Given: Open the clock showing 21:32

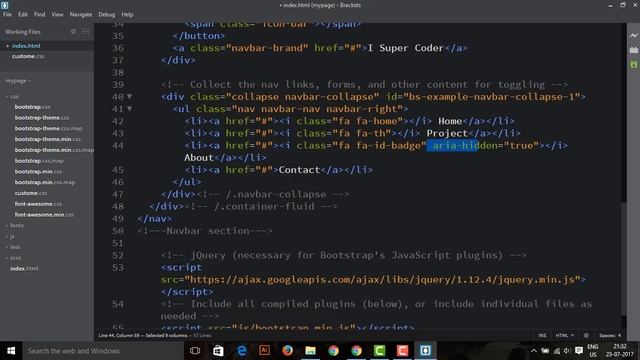Looking at the screenshot, I should (620, 351).
